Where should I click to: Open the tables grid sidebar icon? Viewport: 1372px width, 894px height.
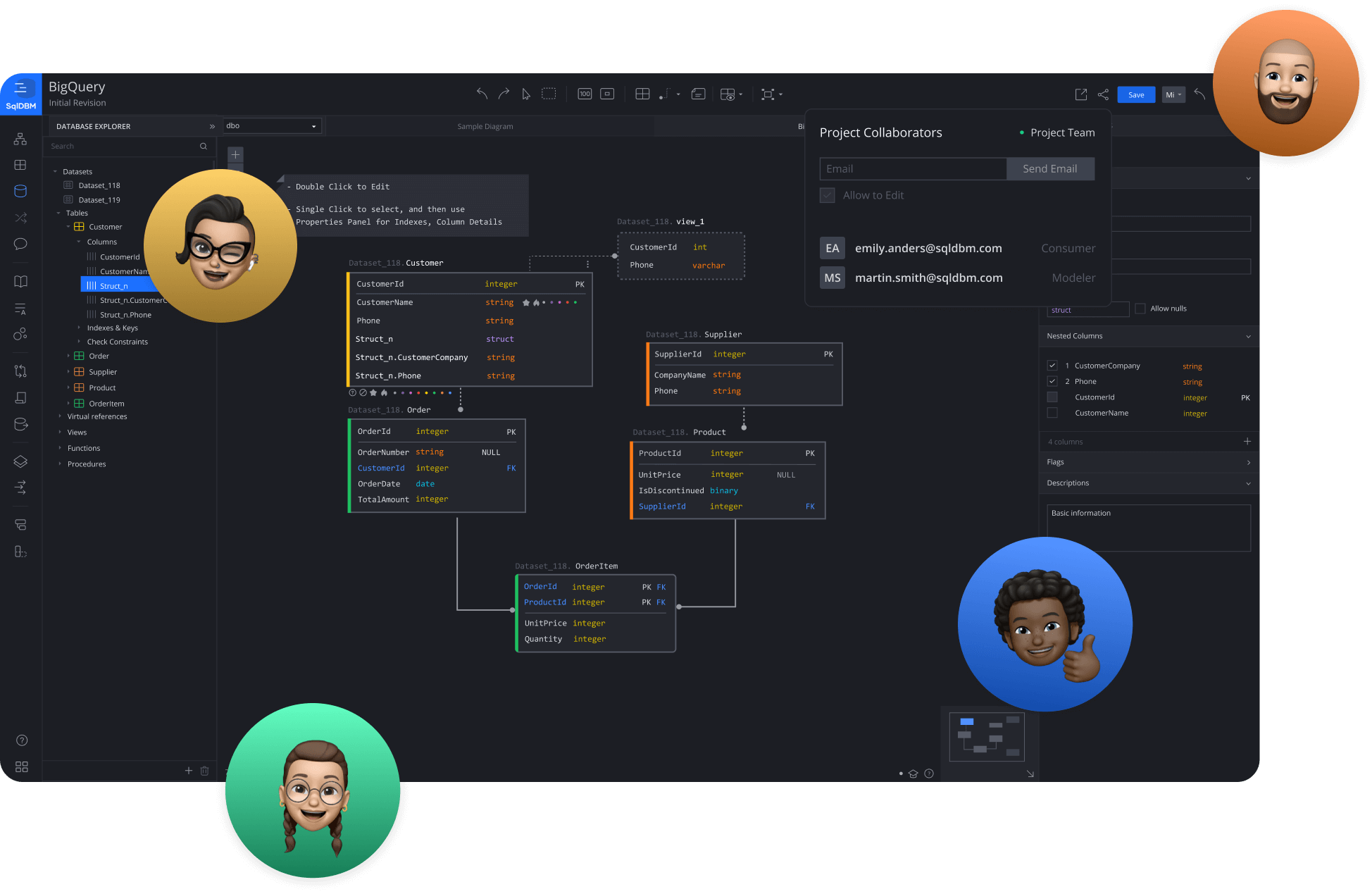[x=20, y=165]
